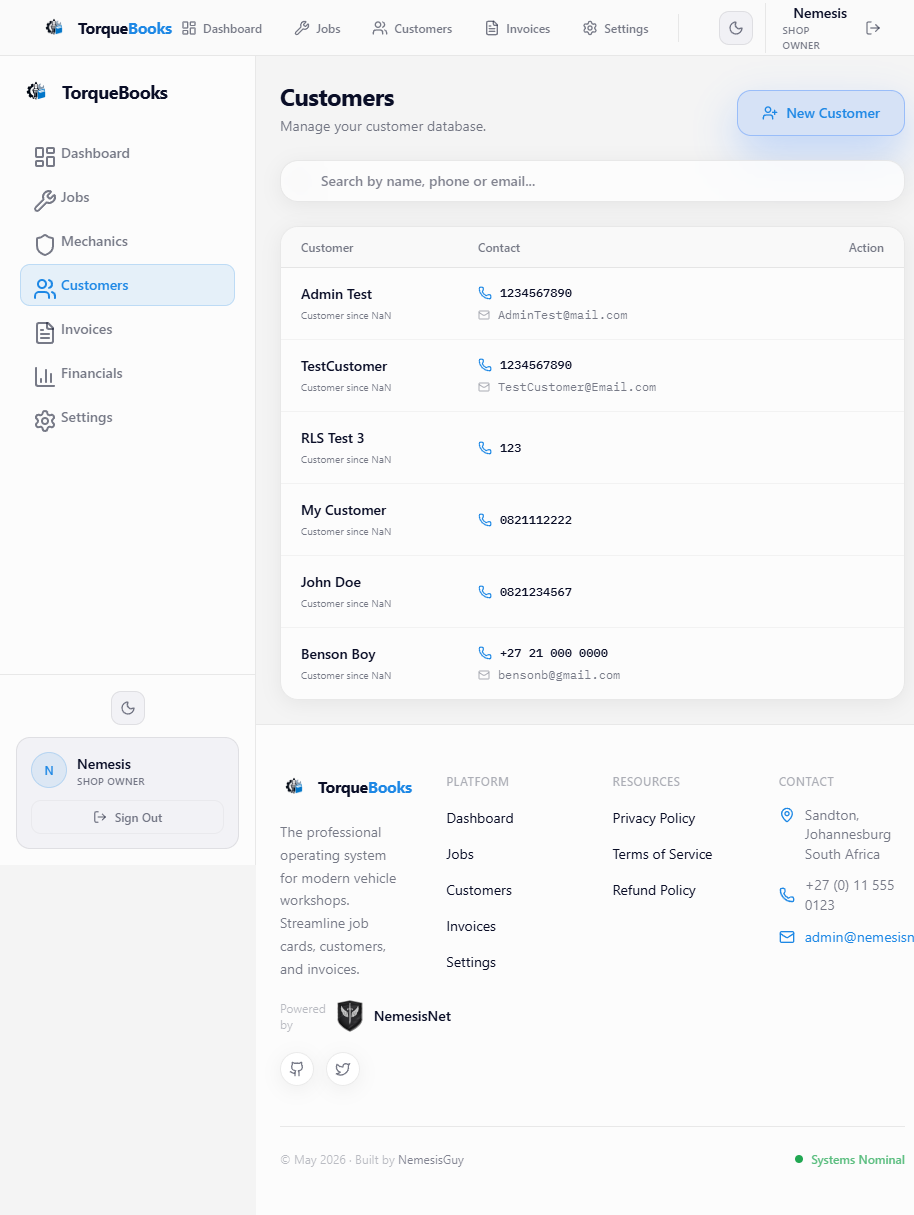Click phone icon for My Customer
Image resolution: width=914 pixels, height=1215 pixels.
pyautogui.click(x=485, y=520)
